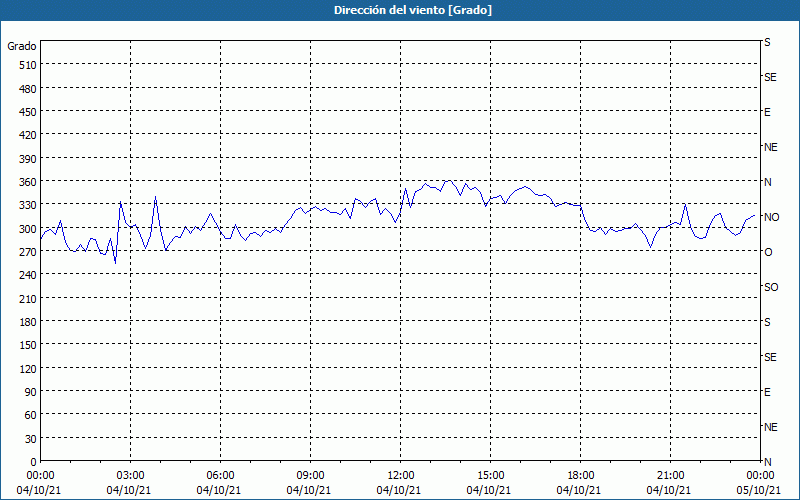Click the 60 degree axis label
This screenshot has width=800, height=500.
(31, 415)
